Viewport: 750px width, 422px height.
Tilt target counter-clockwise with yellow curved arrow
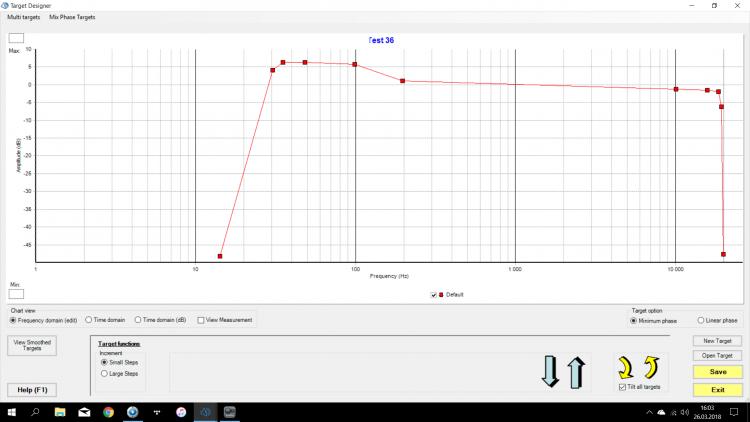(x=651, y=367)
